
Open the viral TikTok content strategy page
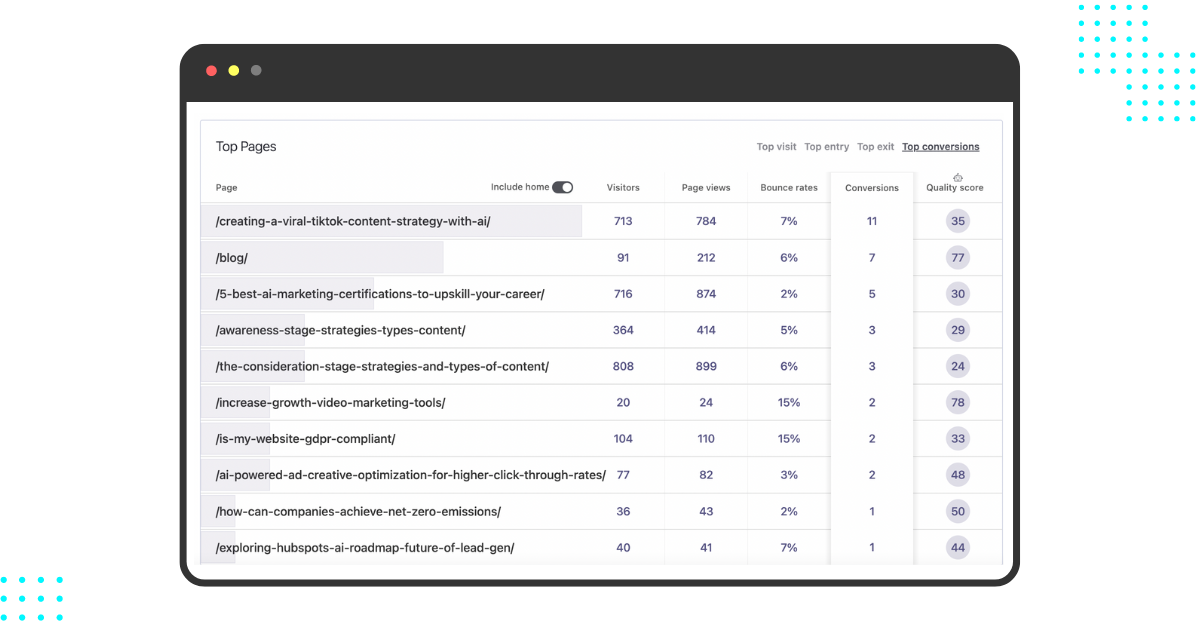tap(352, 221)
